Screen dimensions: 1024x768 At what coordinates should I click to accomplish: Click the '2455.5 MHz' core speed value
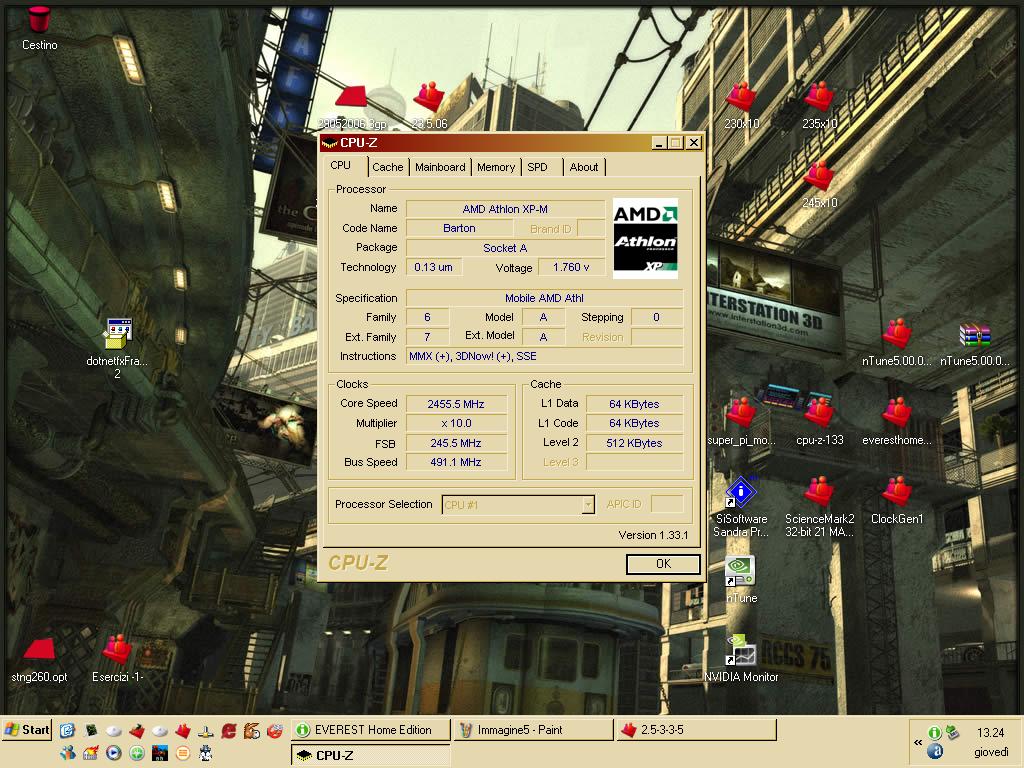(x=456, y=404)
